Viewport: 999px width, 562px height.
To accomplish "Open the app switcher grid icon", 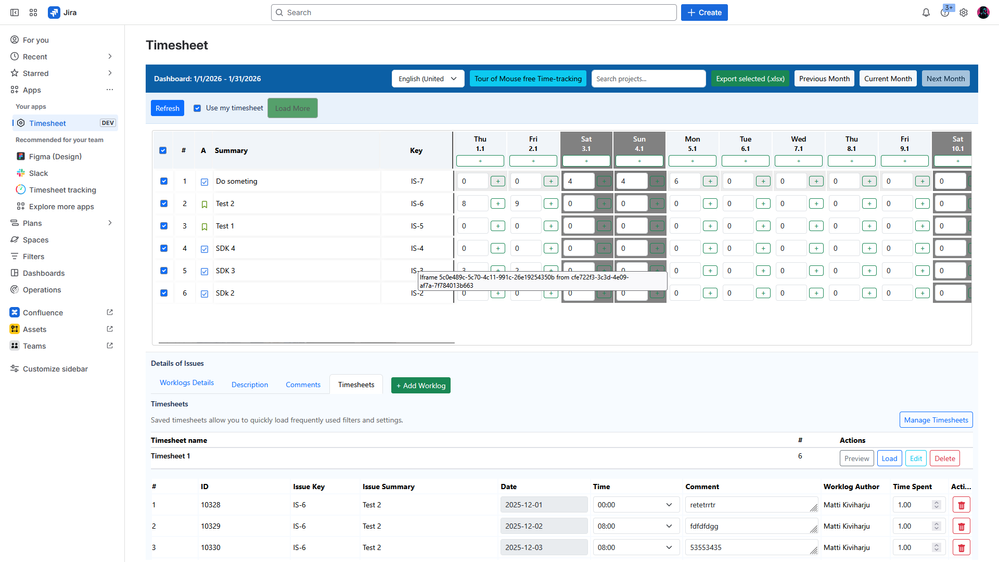I will 33,12.
